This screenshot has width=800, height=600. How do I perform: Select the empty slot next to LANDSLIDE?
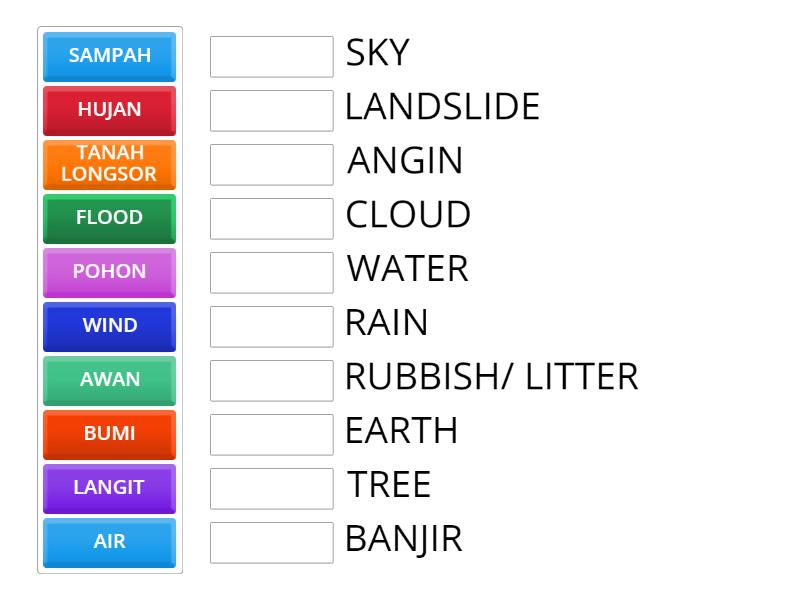(x=271, y=111)
